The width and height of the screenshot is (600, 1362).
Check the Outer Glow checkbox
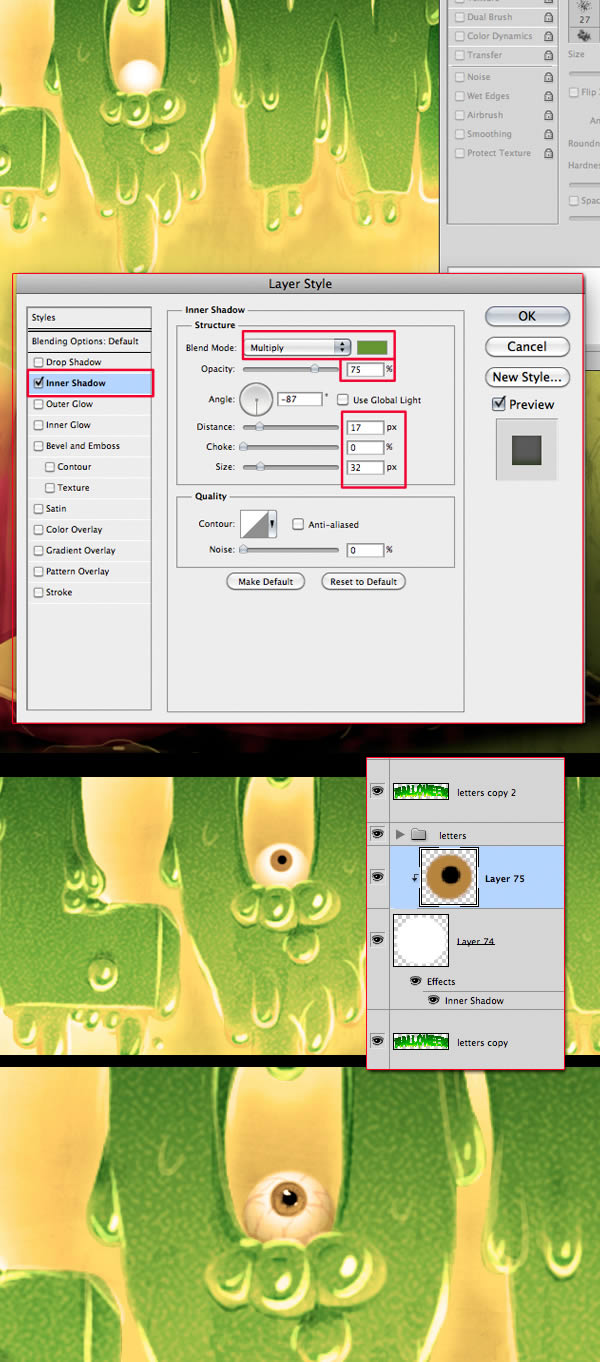coord(39,404)
